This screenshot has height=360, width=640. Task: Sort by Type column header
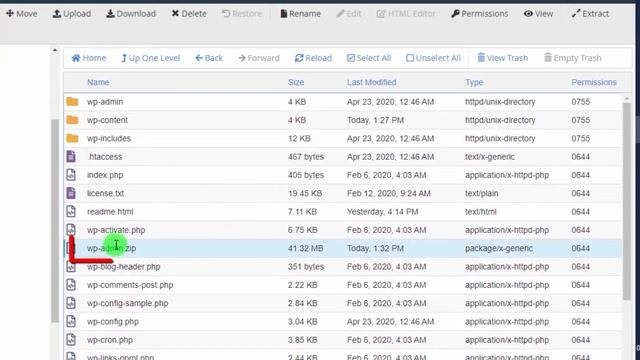(x=474, y=82)
